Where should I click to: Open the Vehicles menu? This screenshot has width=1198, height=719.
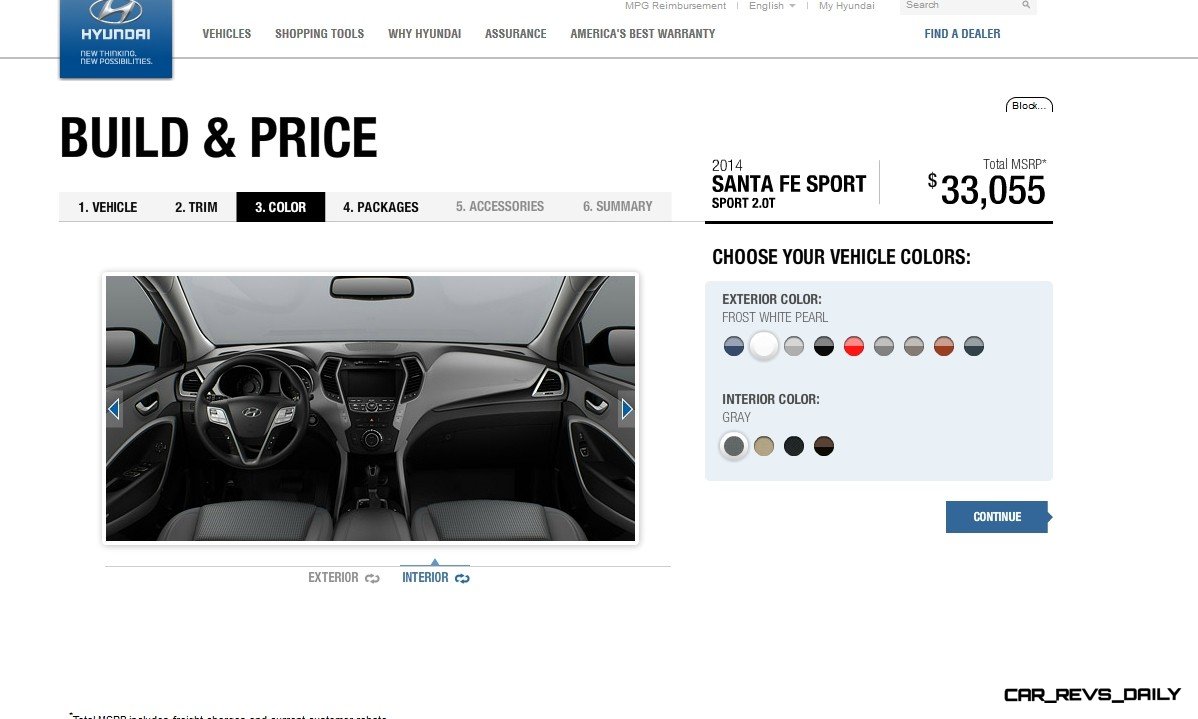(x=227, y=34)
